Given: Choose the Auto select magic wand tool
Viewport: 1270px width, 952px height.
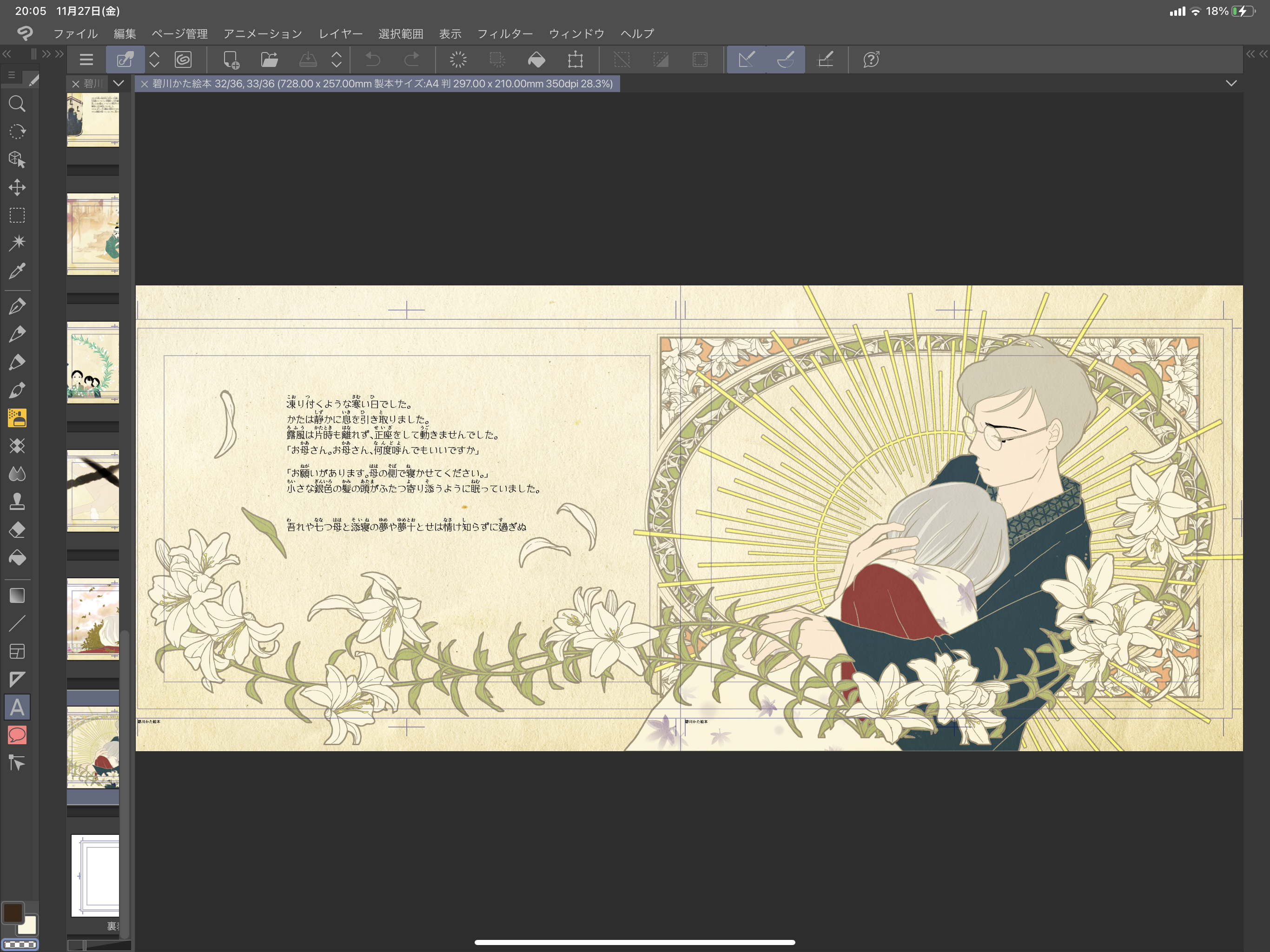Looking at the screenshot, I should click(17, 243).
